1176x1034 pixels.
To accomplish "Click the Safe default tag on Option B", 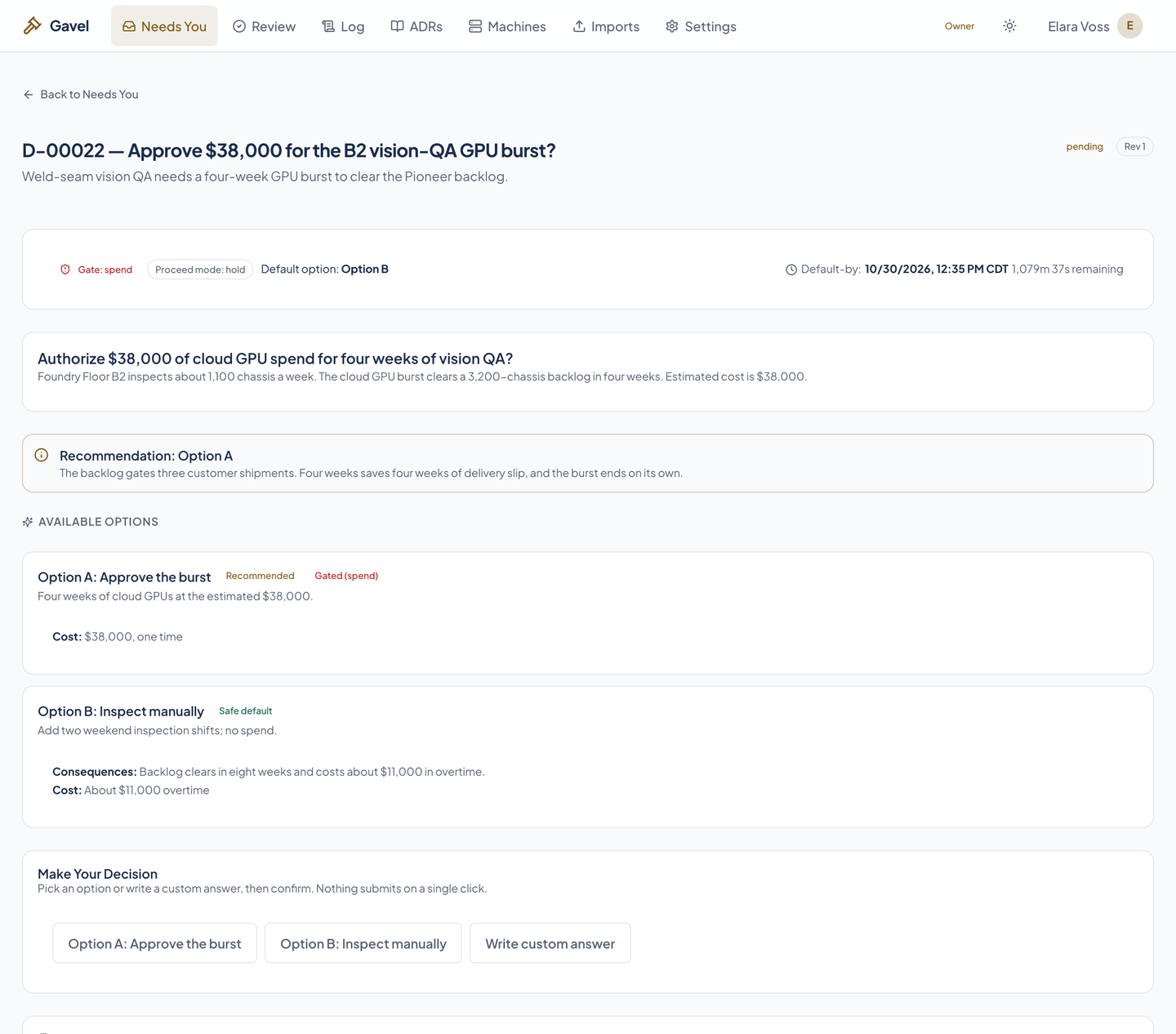I will click(245, 711).
